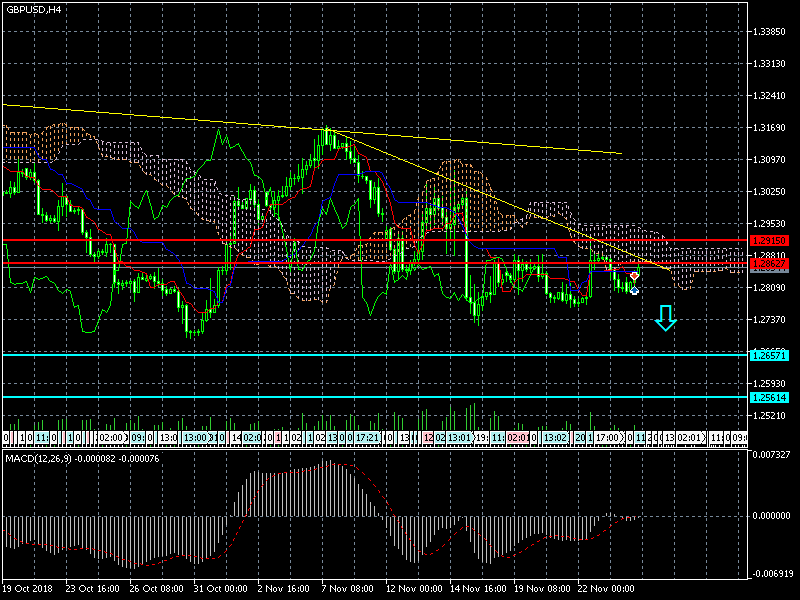Click the pink 02:01 event marker

(518, 438)
